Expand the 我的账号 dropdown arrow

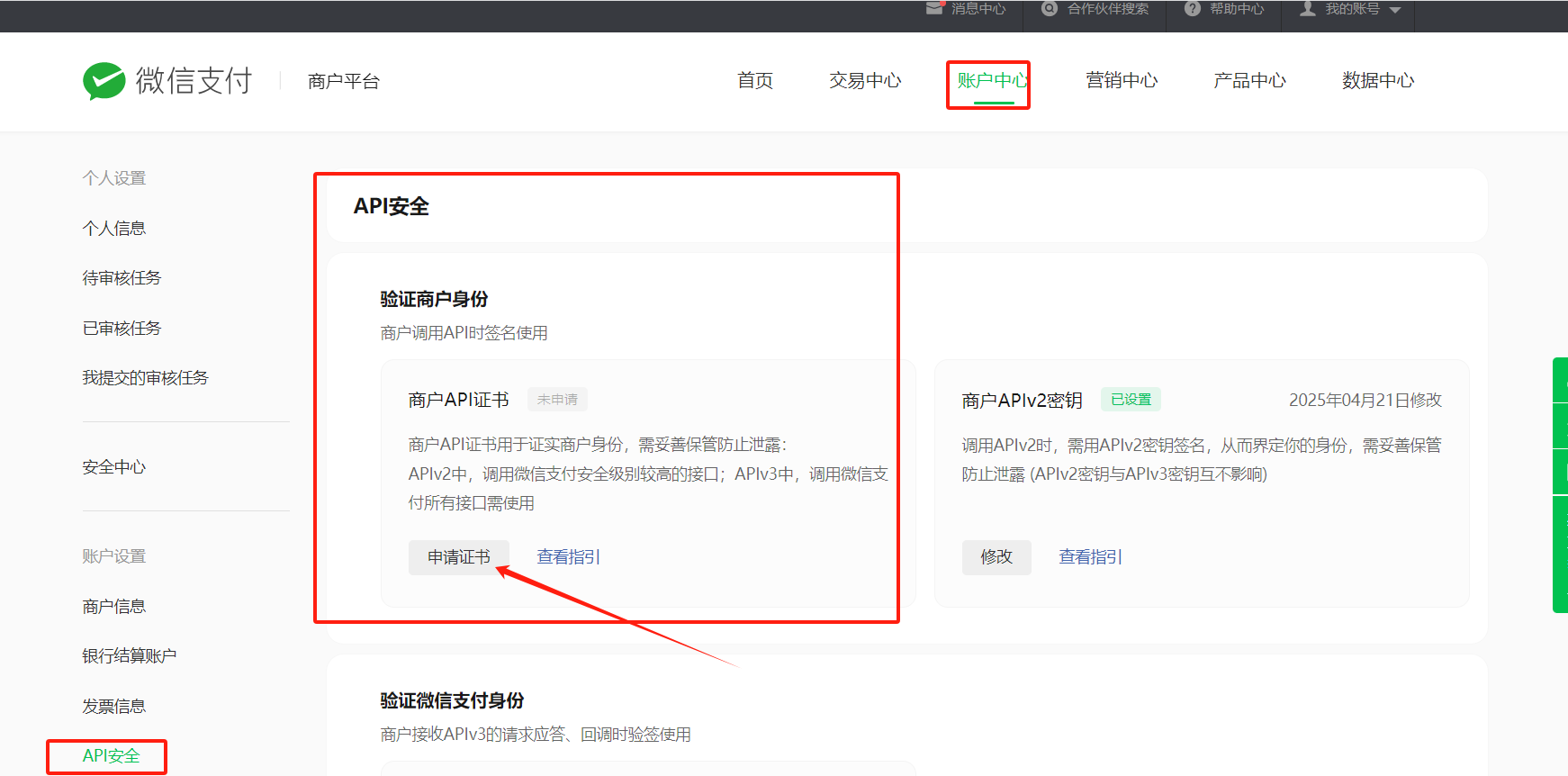point(1395,10)
